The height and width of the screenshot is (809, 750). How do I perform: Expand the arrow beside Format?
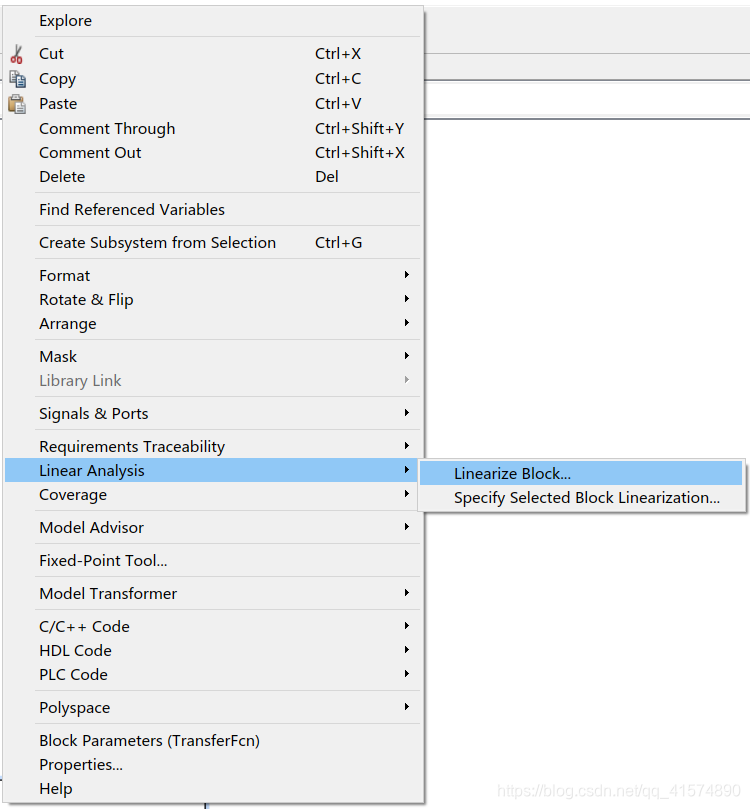(407, 275)
